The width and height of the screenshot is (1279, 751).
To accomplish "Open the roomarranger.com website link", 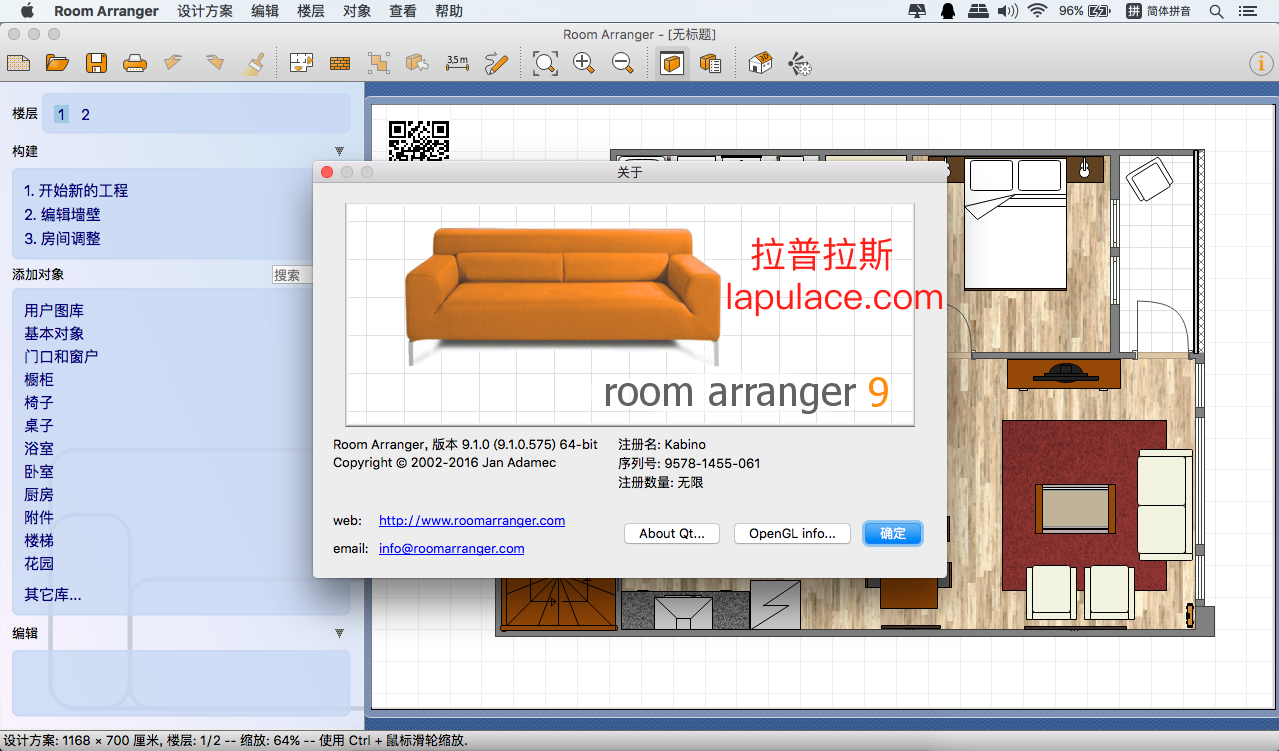I will [472, 520].
